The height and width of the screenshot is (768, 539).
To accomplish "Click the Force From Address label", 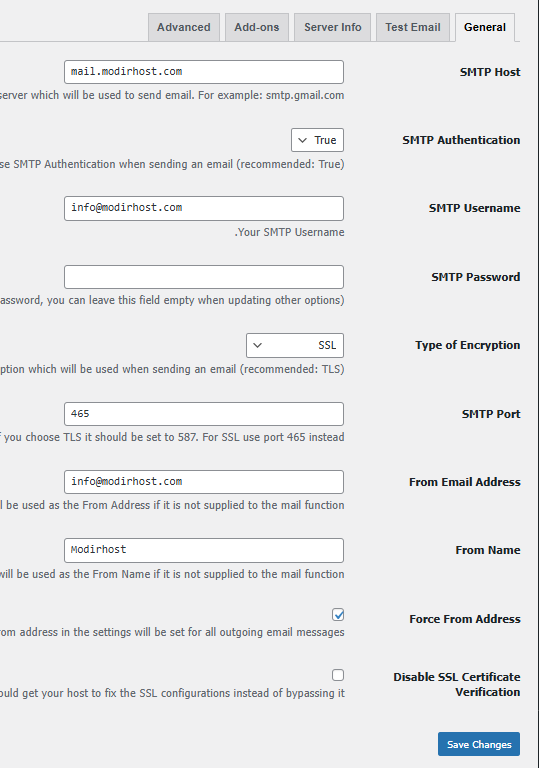I will (465, 619).
